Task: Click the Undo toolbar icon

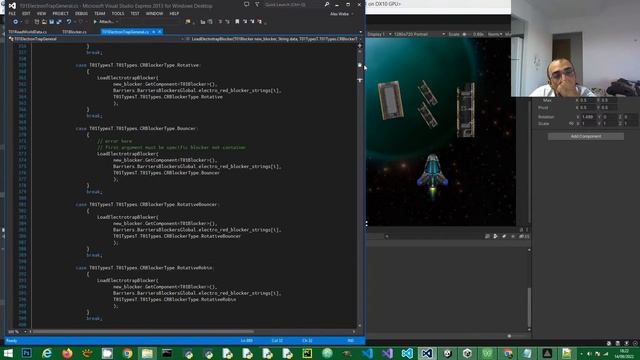Action: (69, 22)
